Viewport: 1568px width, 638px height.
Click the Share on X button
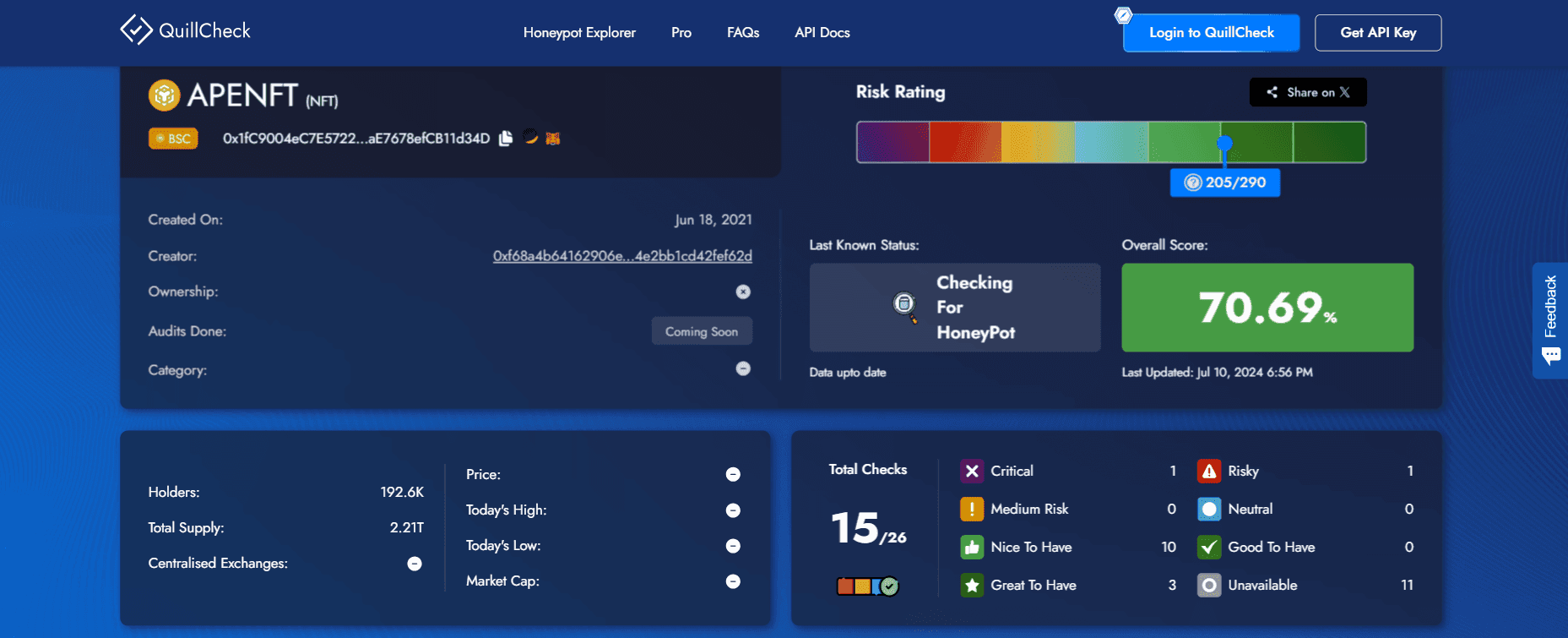coord(1308,92)
